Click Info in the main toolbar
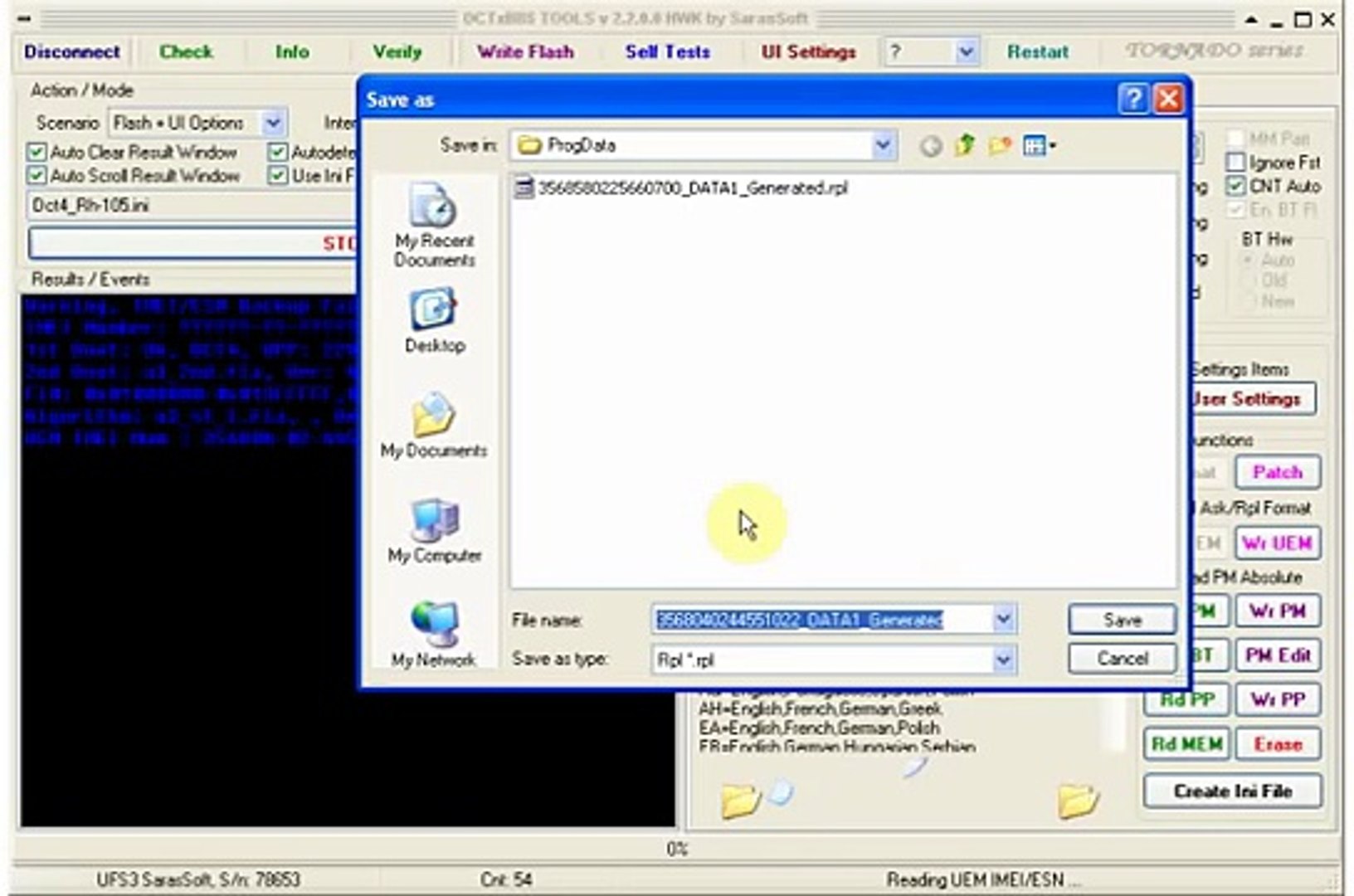 tap(292, 52)
